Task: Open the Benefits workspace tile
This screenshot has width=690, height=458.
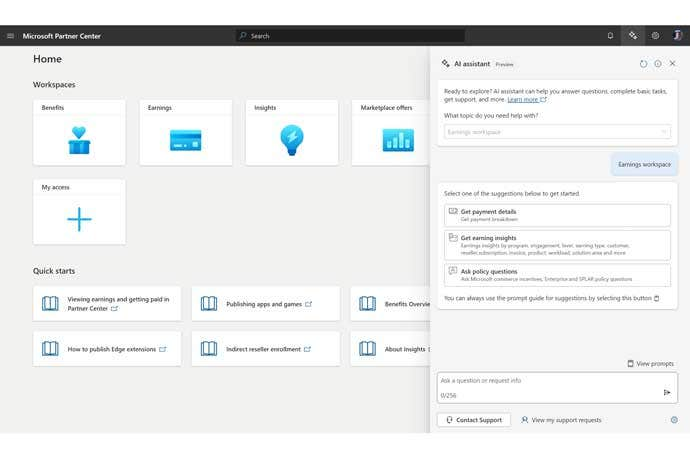Action: (x=79, y=132)
